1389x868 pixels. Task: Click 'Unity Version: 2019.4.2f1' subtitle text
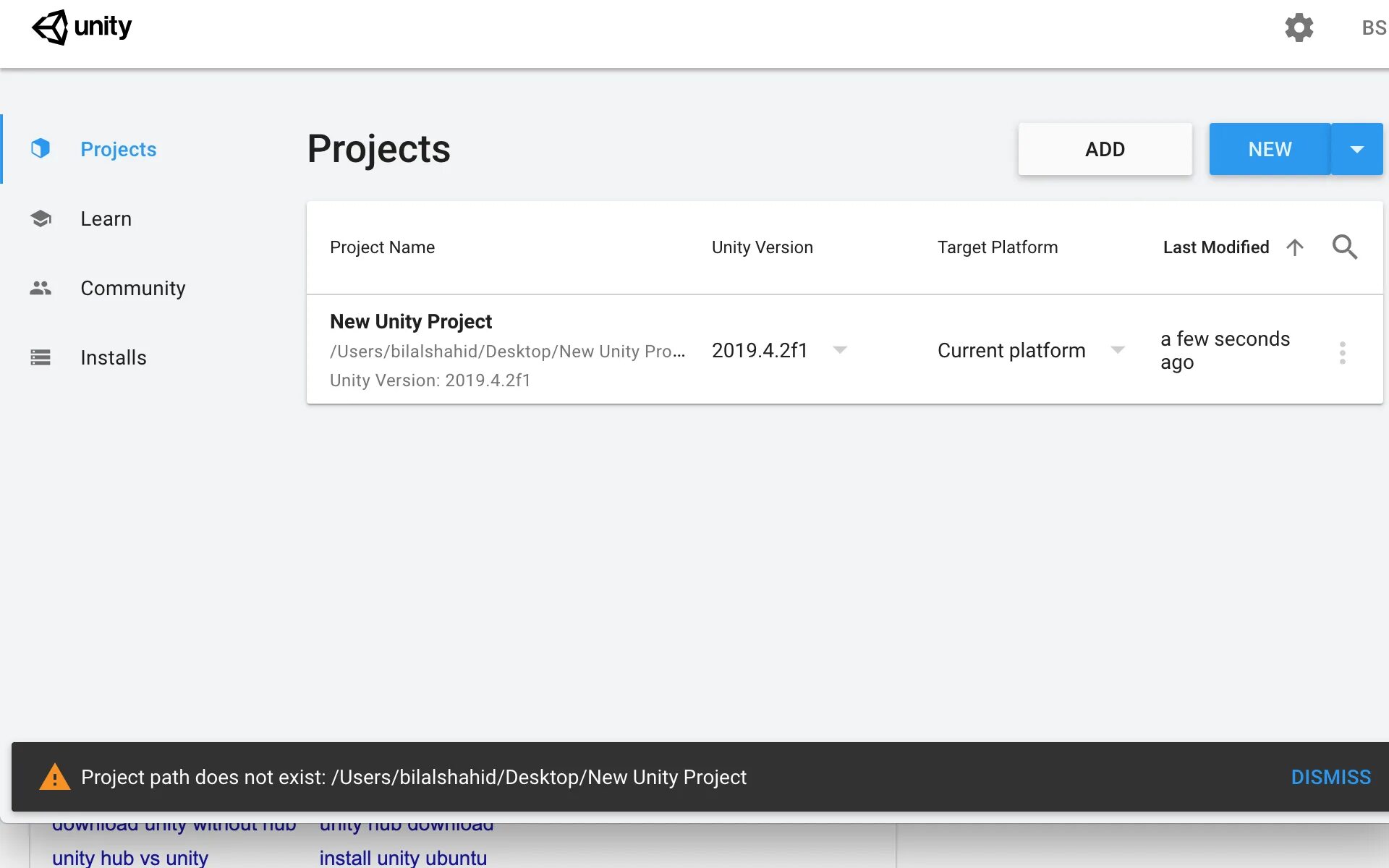click(x=430, y=380)
